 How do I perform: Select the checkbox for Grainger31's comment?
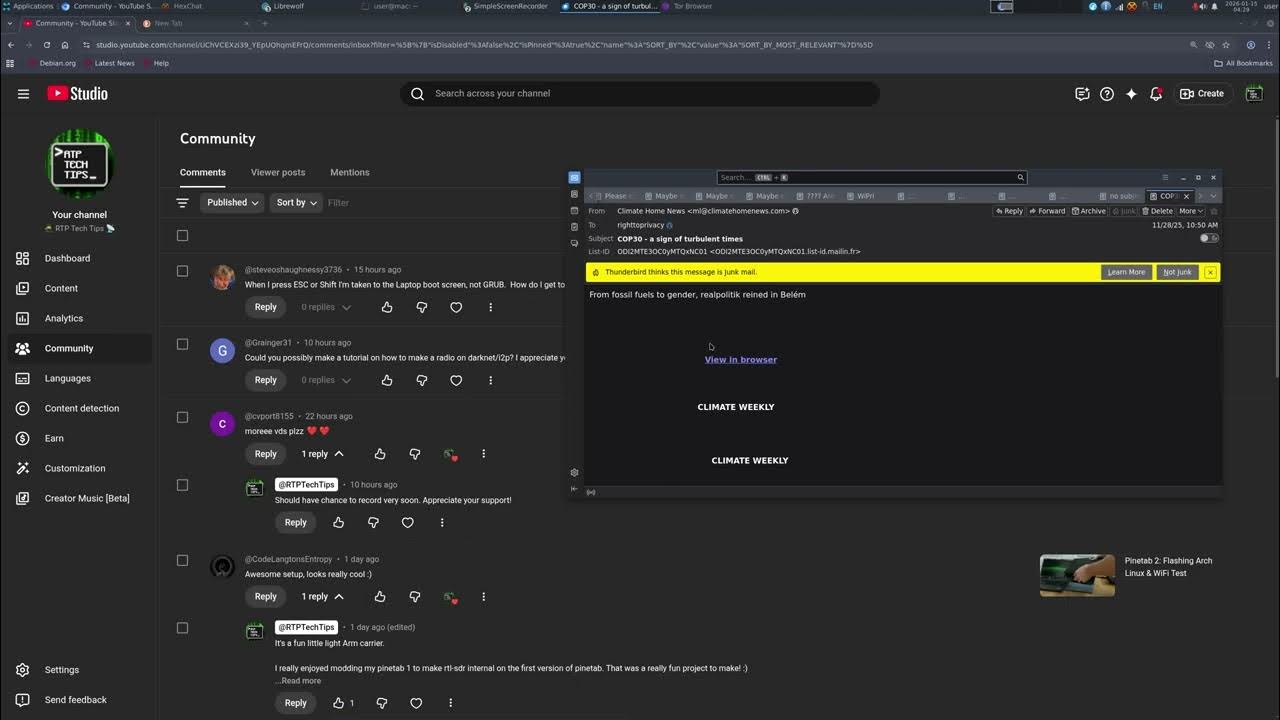click(182, 344)
